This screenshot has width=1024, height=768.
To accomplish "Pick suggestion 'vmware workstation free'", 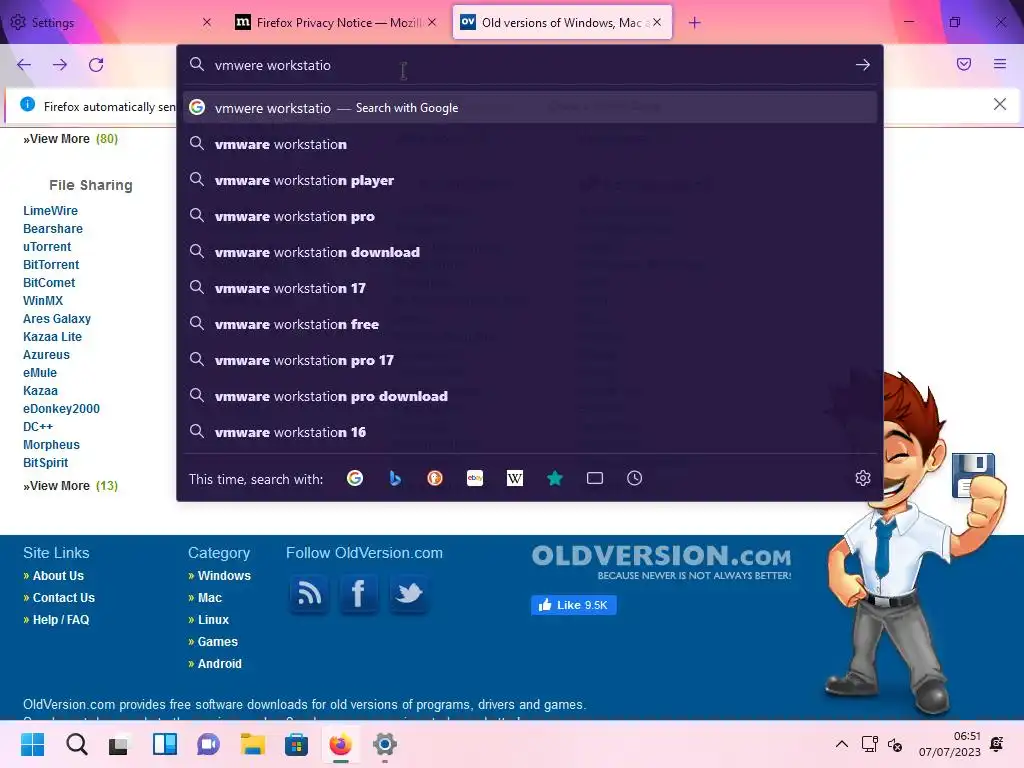I will (530, 324).
